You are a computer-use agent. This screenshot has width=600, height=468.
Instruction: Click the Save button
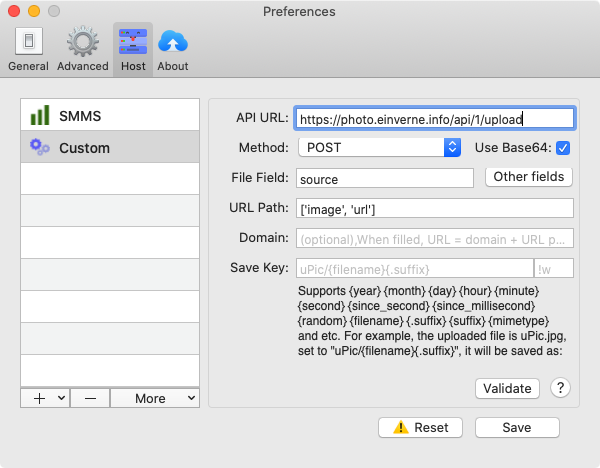coord(517,427)
